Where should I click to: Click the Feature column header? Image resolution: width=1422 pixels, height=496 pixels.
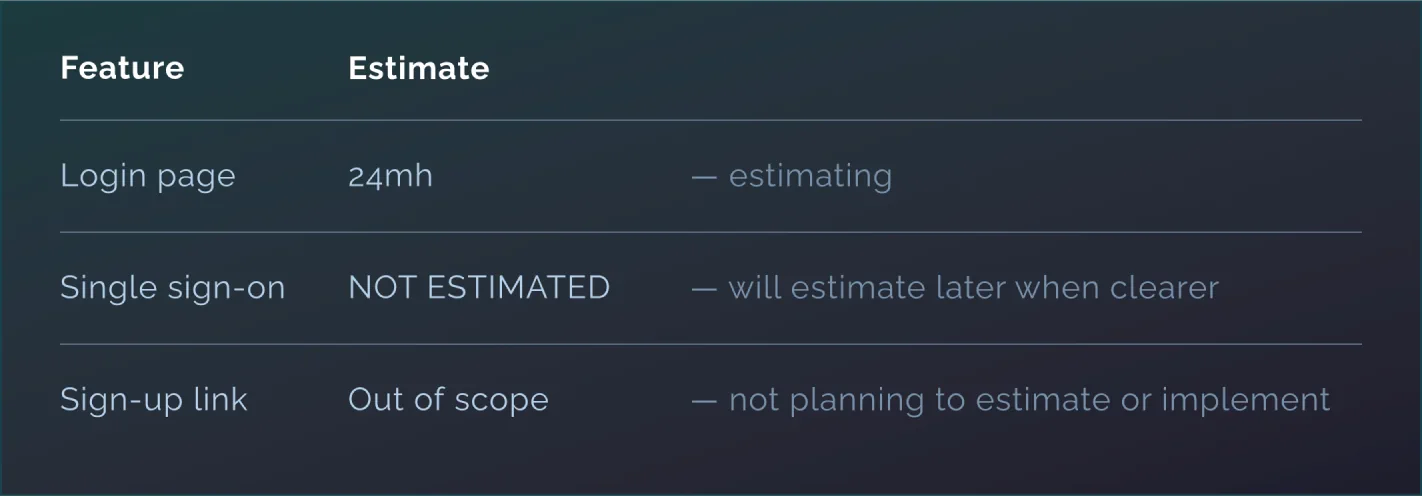122,68
